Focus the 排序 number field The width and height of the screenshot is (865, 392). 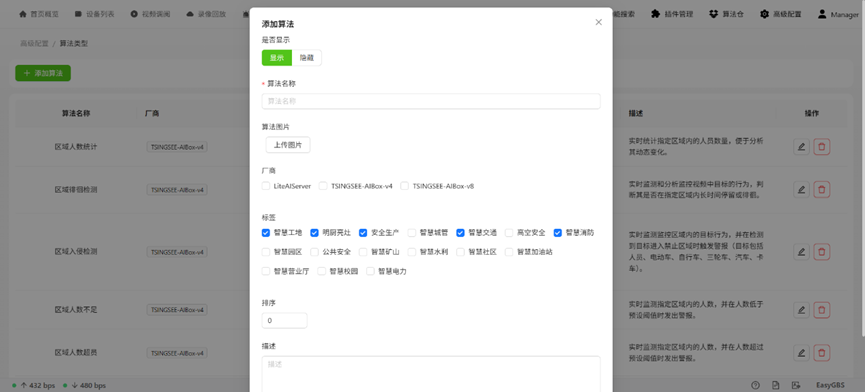[285, 320]
